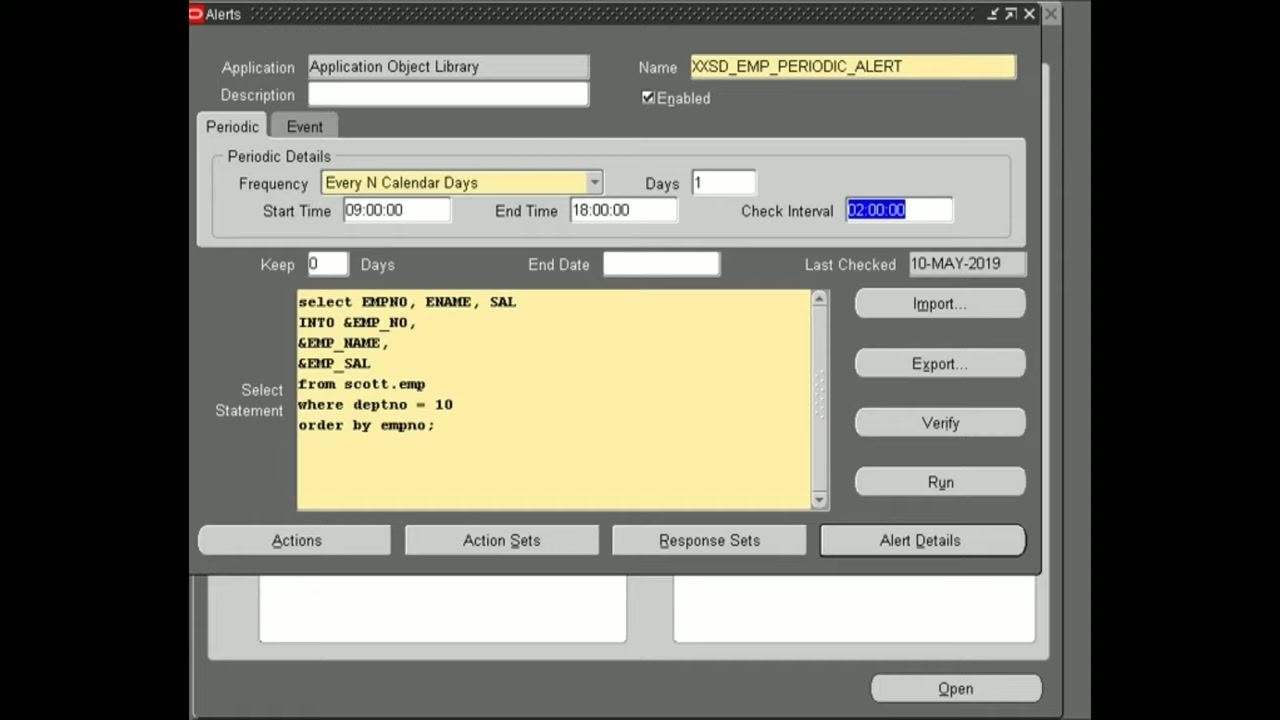This screenshot has height=720, width=1280.
Task: Open Alert Details
Action: coord(922,540)
